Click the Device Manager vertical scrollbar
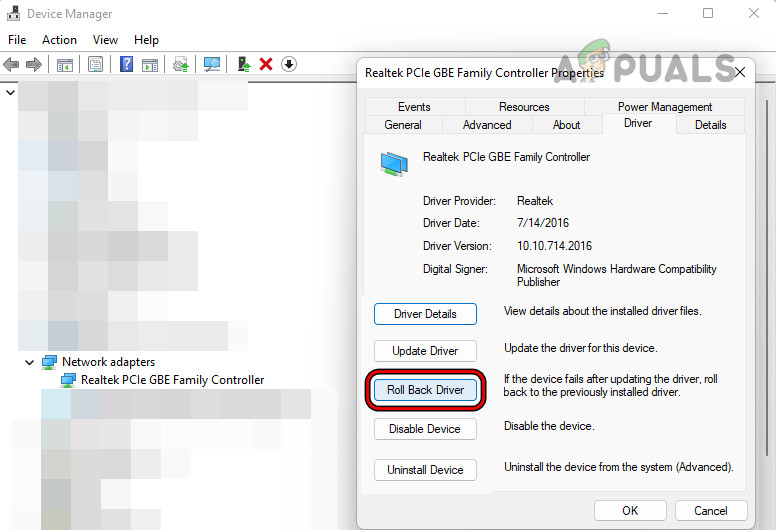Viewport: 776px width, 530px height. 766,277
